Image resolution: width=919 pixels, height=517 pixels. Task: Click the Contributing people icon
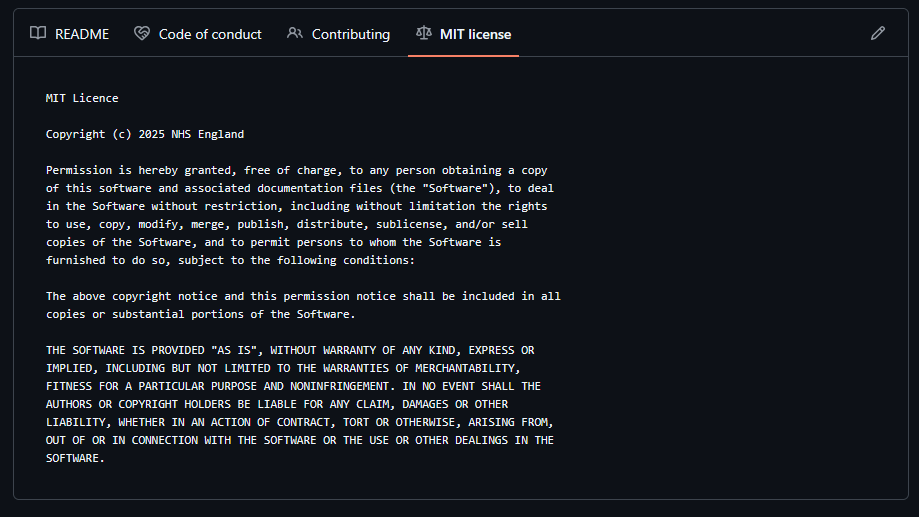[x=295, y=34]
